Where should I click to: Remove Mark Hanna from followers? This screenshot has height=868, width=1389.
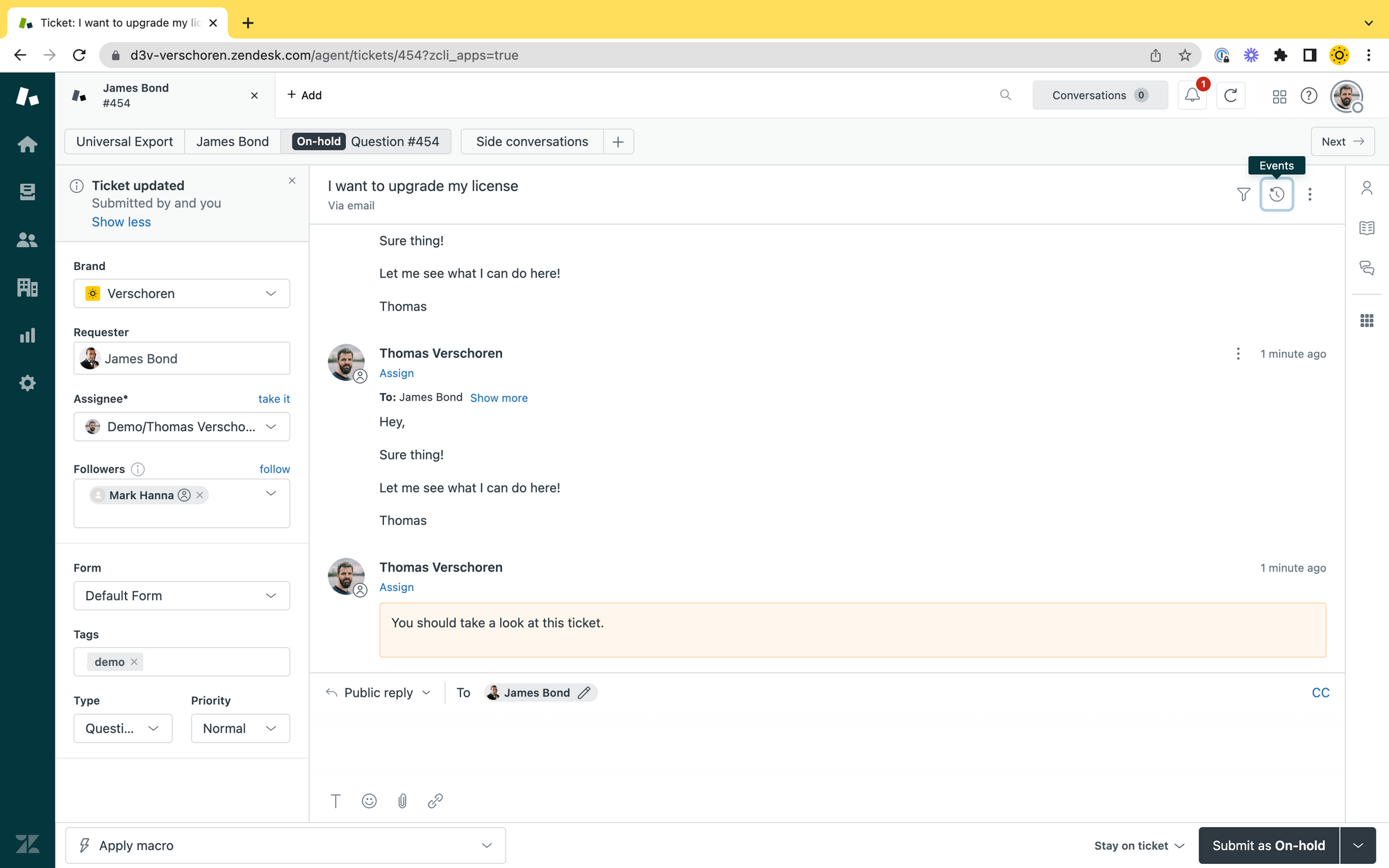(x=200, y=495)
